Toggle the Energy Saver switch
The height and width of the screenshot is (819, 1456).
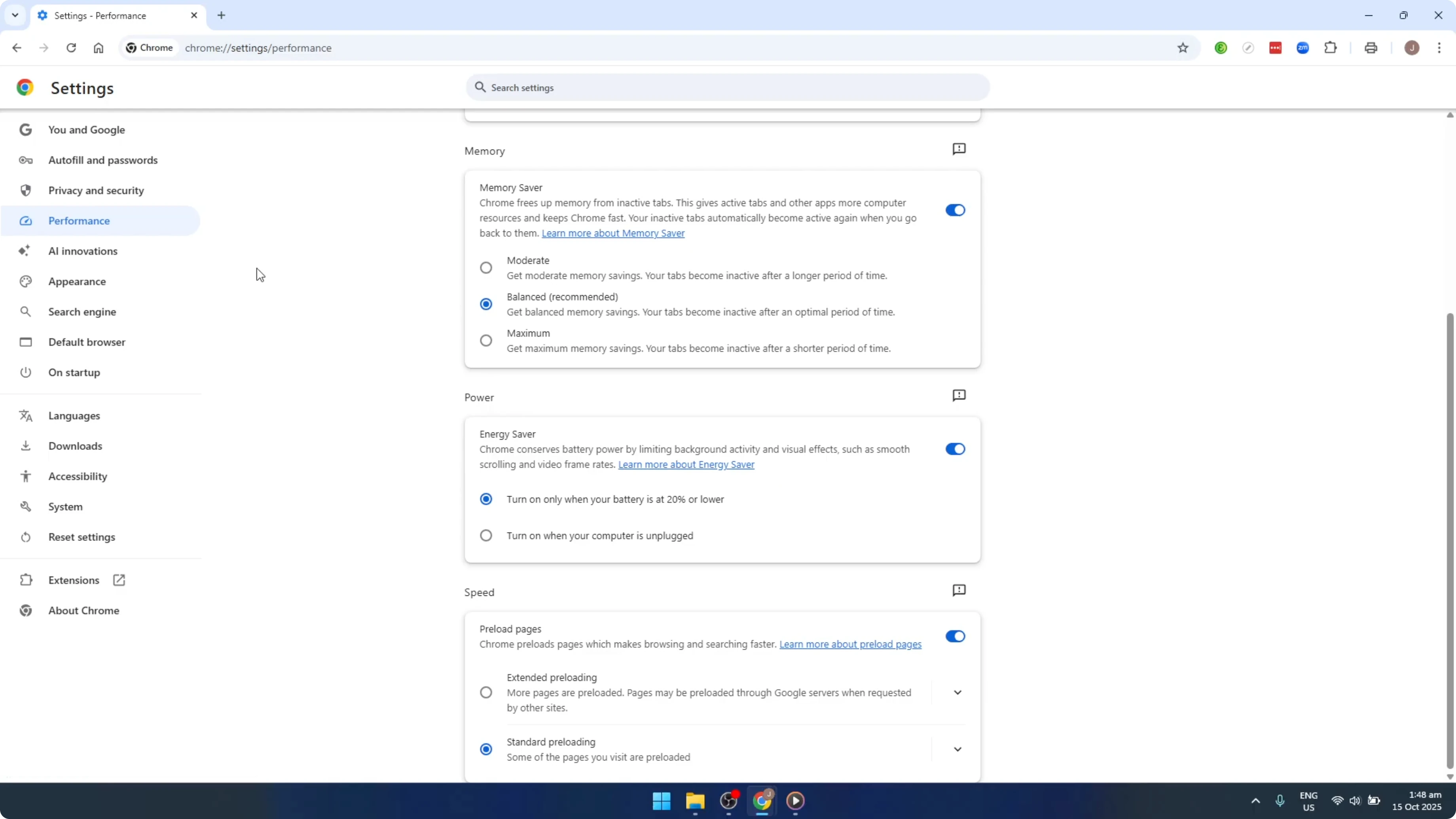pyautogui.click(x=955, y=449)
